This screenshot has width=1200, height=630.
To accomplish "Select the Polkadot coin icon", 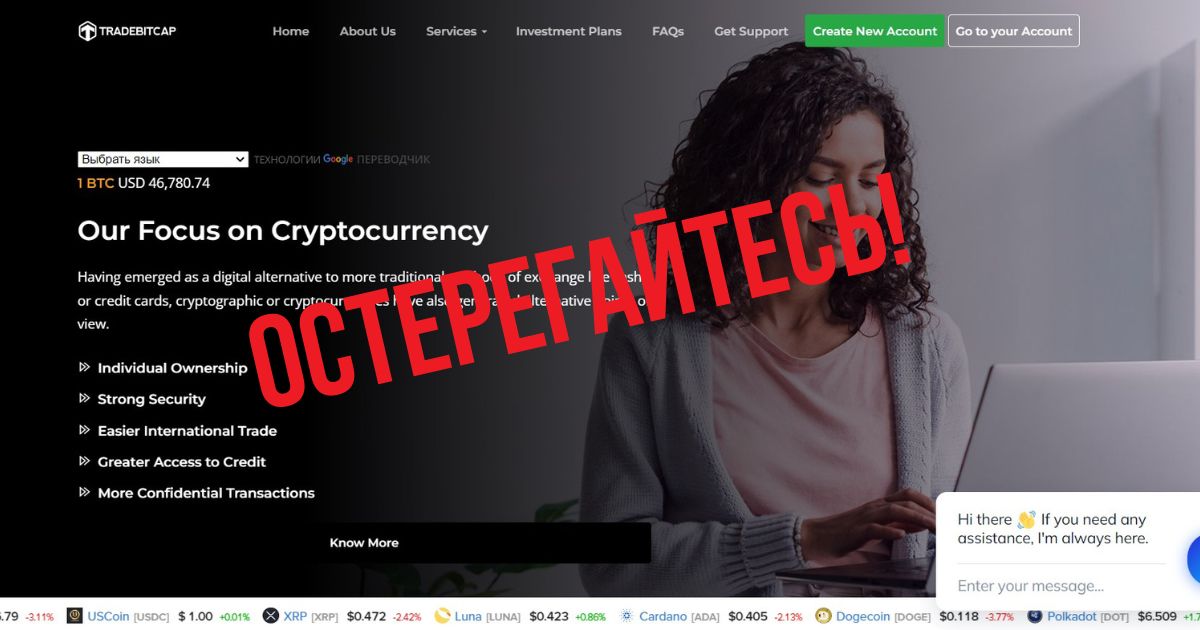I will point(1035,616).
